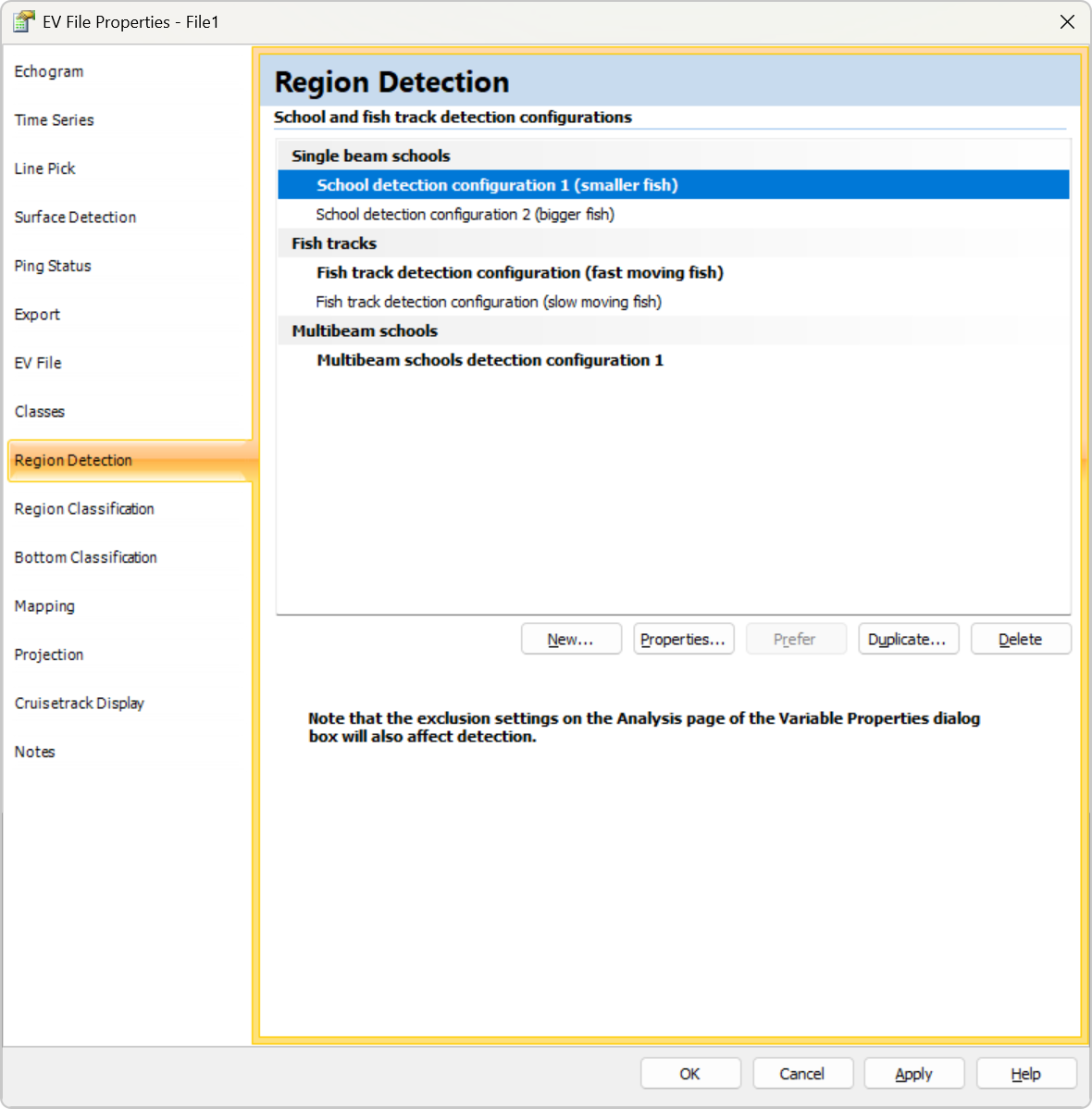Go to the Bottom Classification page
Screen dimensions: 1092x1109
coord(85,557)
